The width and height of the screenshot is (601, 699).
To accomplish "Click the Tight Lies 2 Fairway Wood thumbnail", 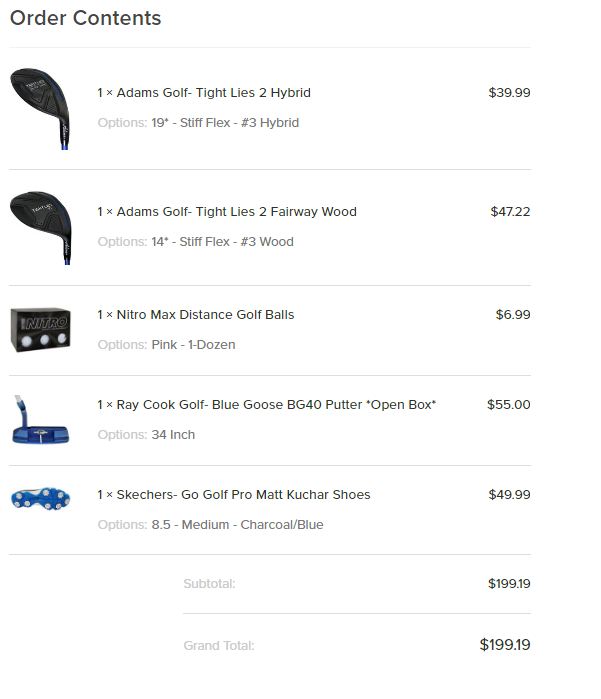I will click(41, 228).
